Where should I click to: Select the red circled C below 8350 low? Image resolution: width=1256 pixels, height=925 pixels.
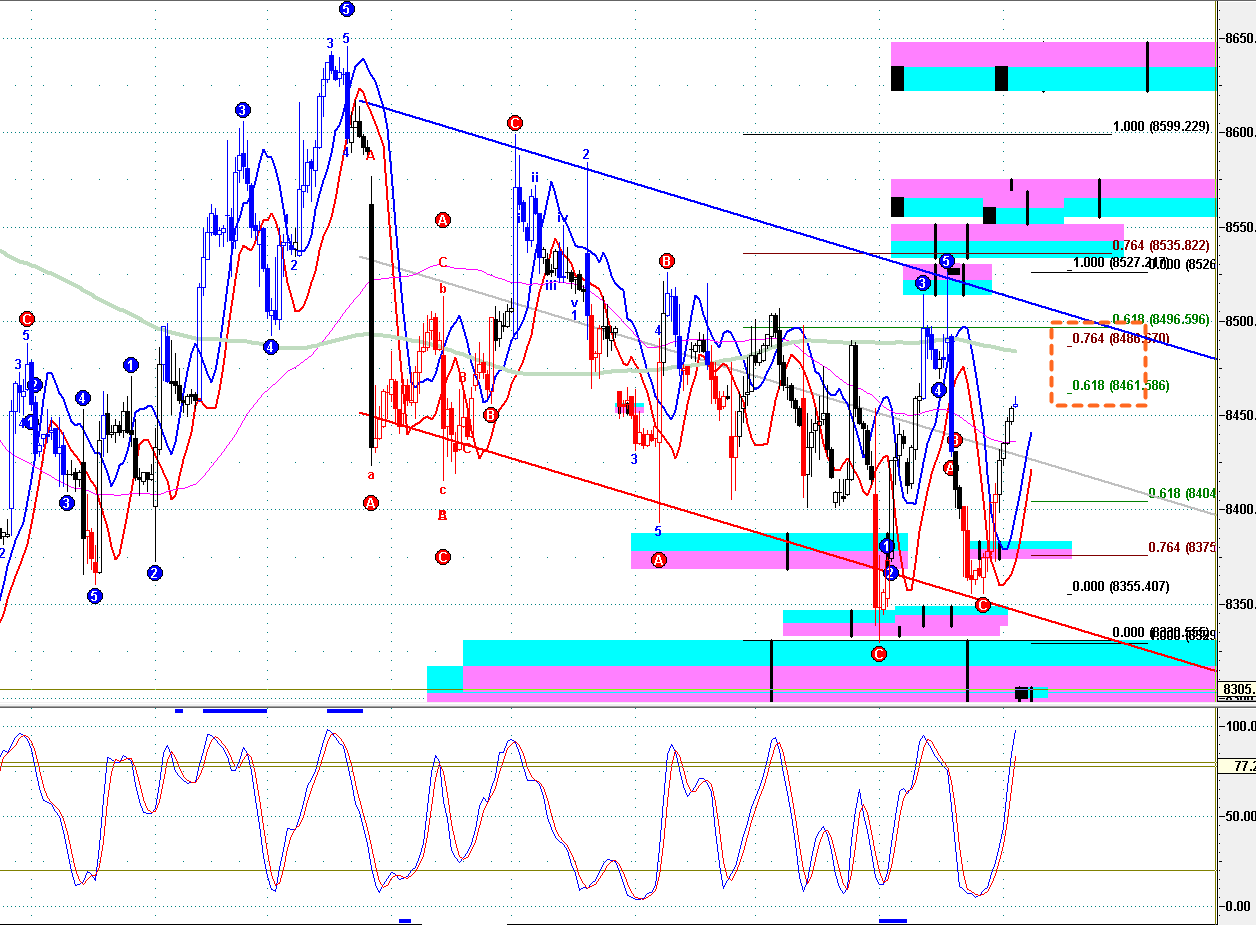click(x=878, y=654)
